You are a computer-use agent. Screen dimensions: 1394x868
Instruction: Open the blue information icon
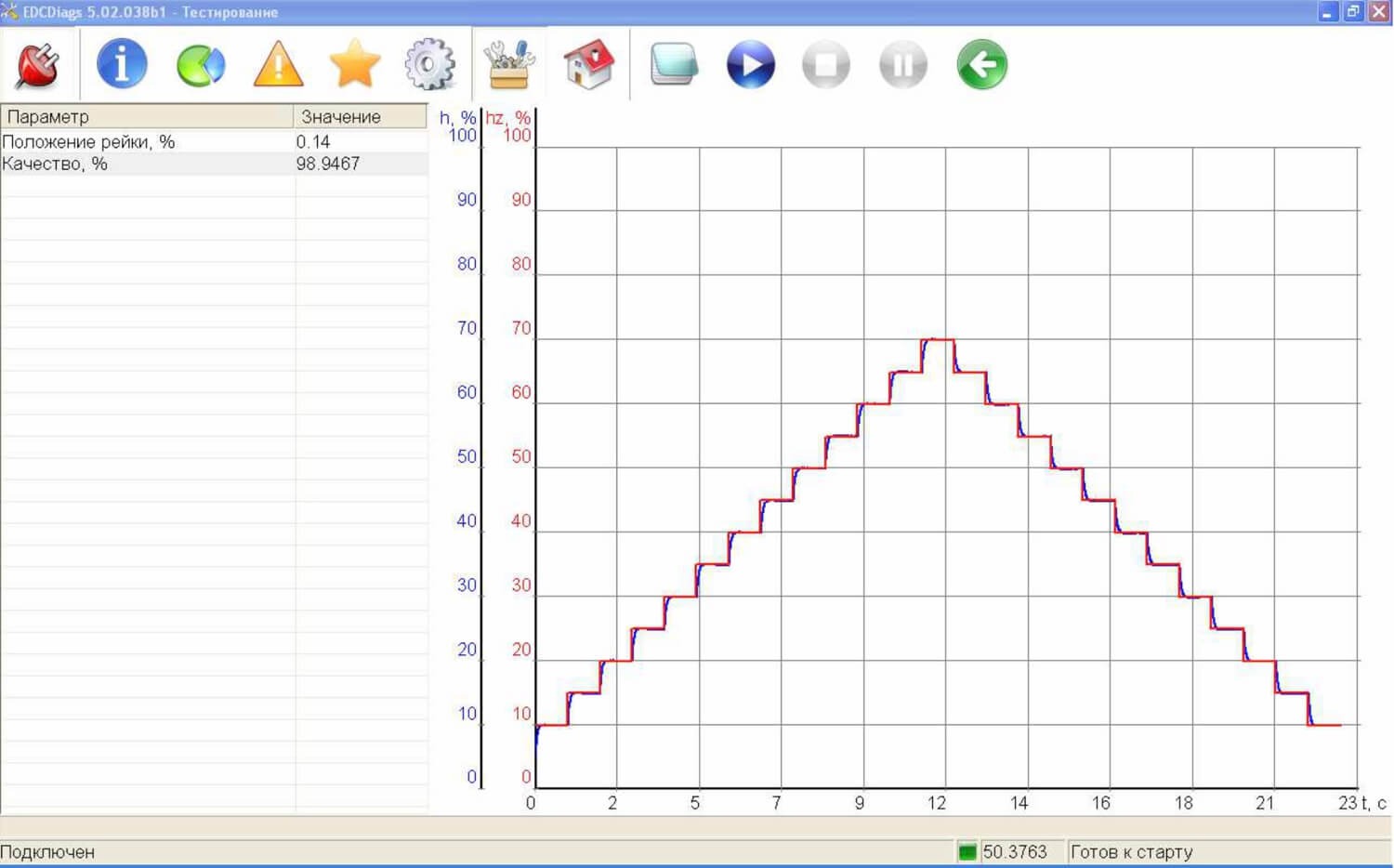click(x=122, y=64)
